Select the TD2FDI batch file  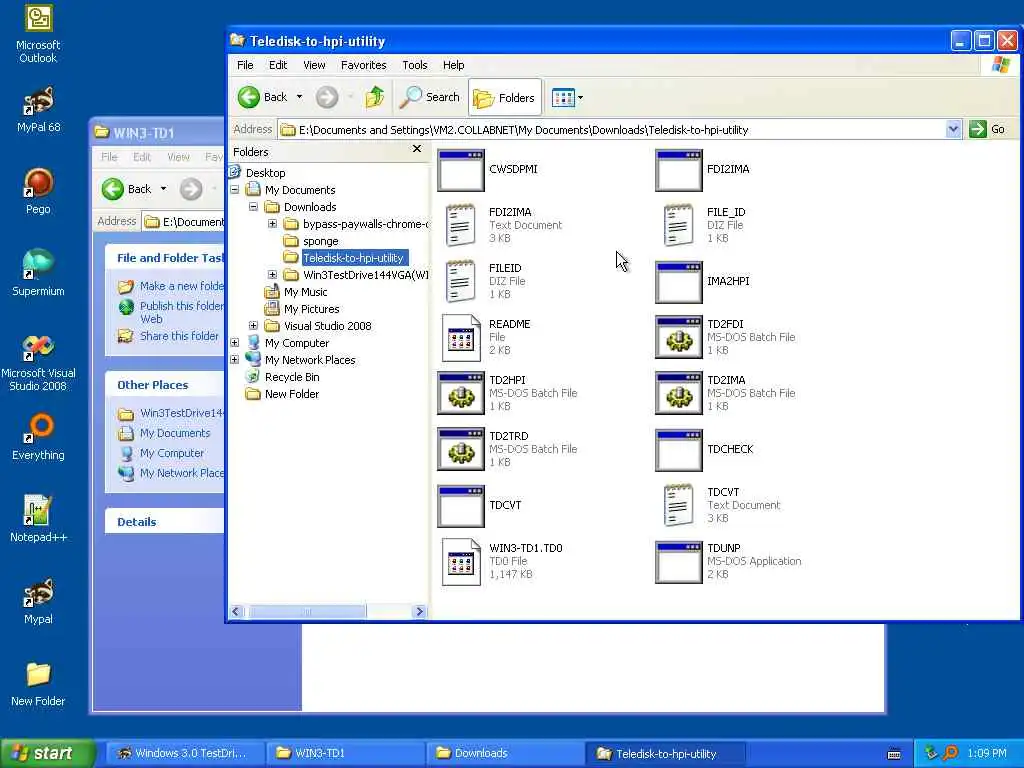725,338
